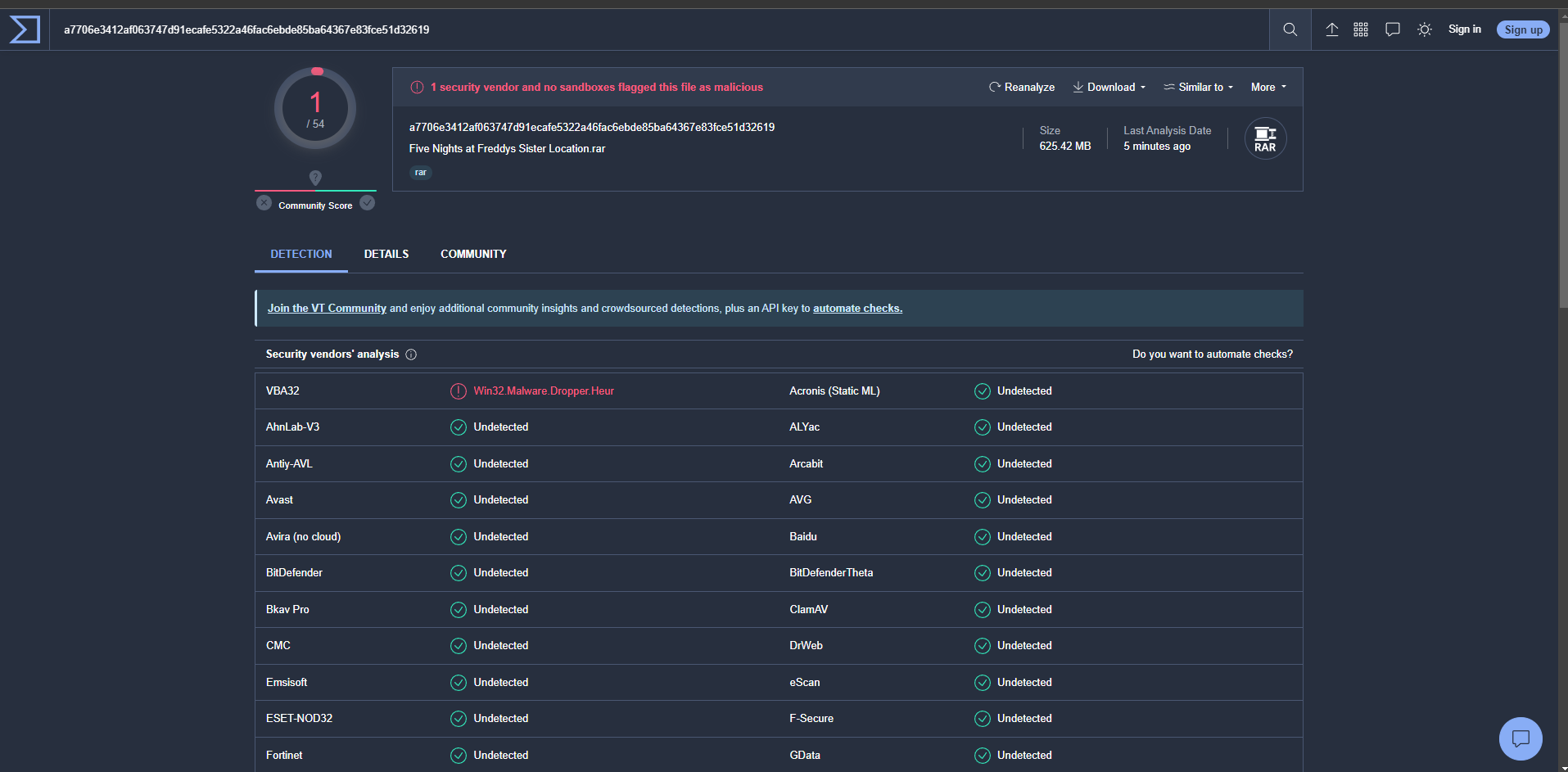Viewport: 1568px width, 772px height.
Task: Vote negative with community score X icon
Action: [x=264, y=203]
